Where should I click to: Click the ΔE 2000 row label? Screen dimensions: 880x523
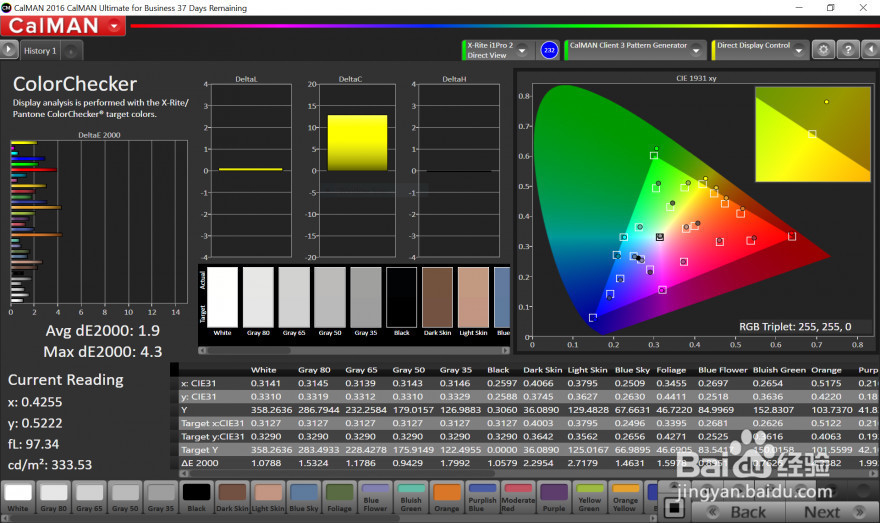[x=199, y=463]
